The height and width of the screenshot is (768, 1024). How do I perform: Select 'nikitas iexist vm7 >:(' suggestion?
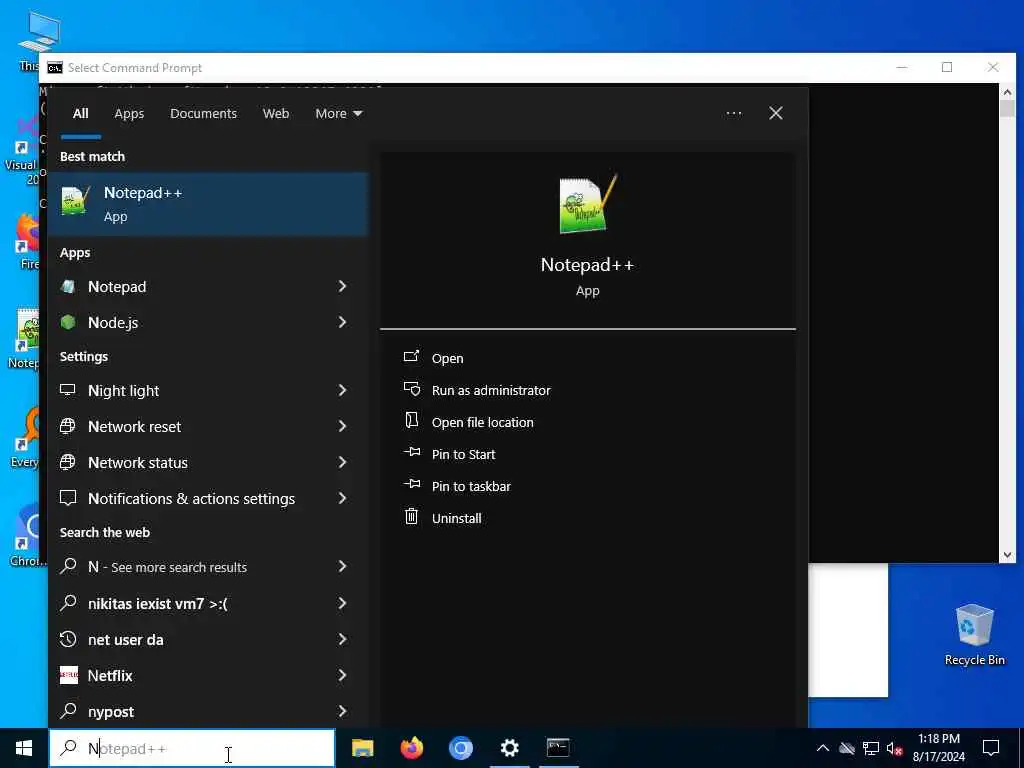(157, 603)
